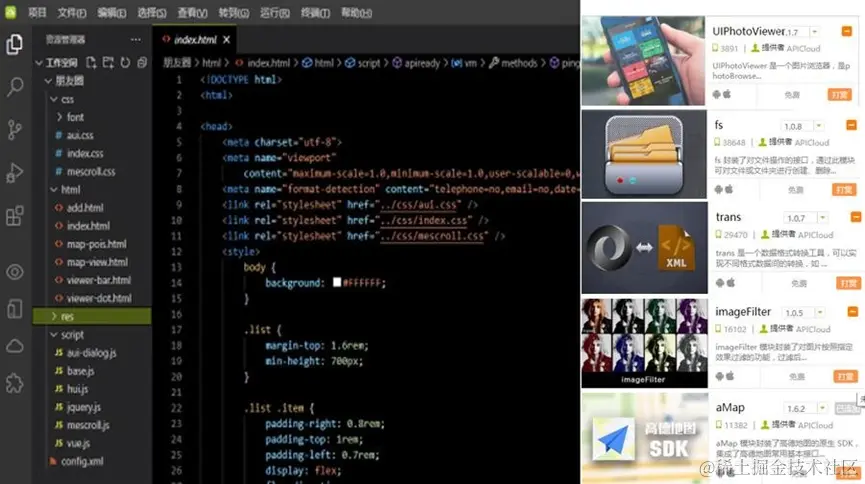865x484 pixels.
Task: Open the Source Control view icon
Action: (14, 130)
